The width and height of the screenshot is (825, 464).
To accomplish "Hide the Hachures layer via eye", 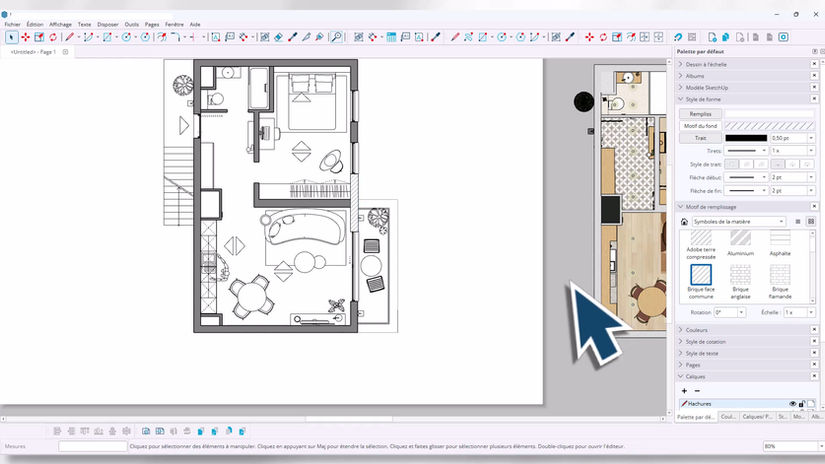I will pyautogui.click(x=792, y=404).
